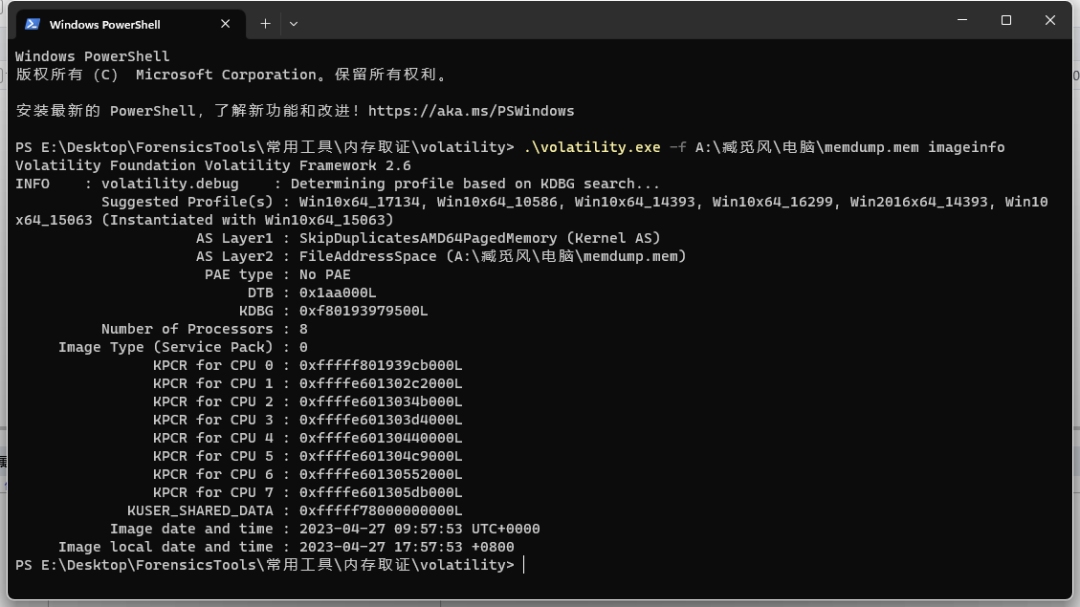Click Image date and time UTC value
Image resolution: width=1080 pixels, height=607 pixels.
pyautogui.click(x=419, y=529)
